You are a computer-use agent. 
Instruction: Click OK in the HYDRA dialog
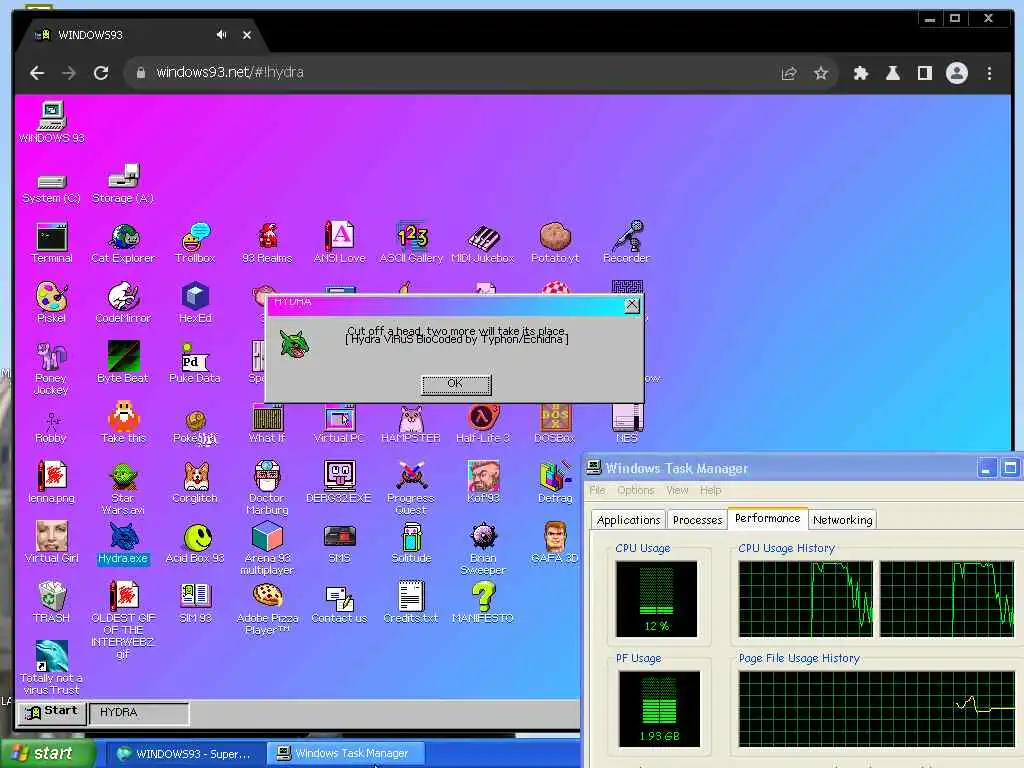tap(456, 384)
